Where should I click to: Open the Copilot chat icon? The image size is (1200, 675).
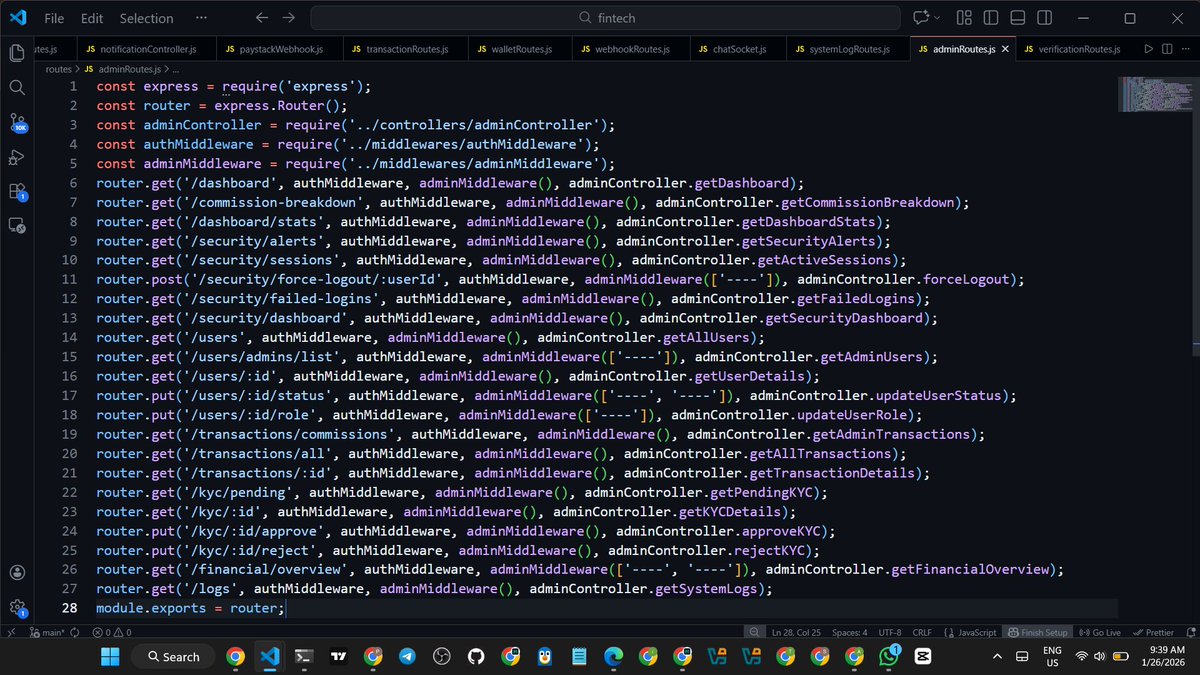[x=921, y=18]
